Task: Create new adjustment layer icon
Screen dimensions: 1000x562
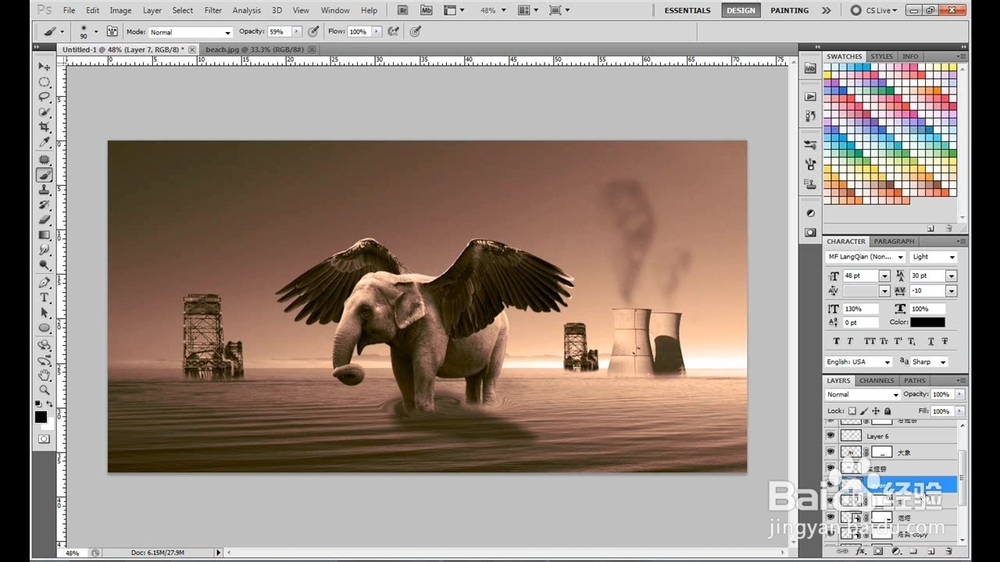Action: (x=896, y=551)
